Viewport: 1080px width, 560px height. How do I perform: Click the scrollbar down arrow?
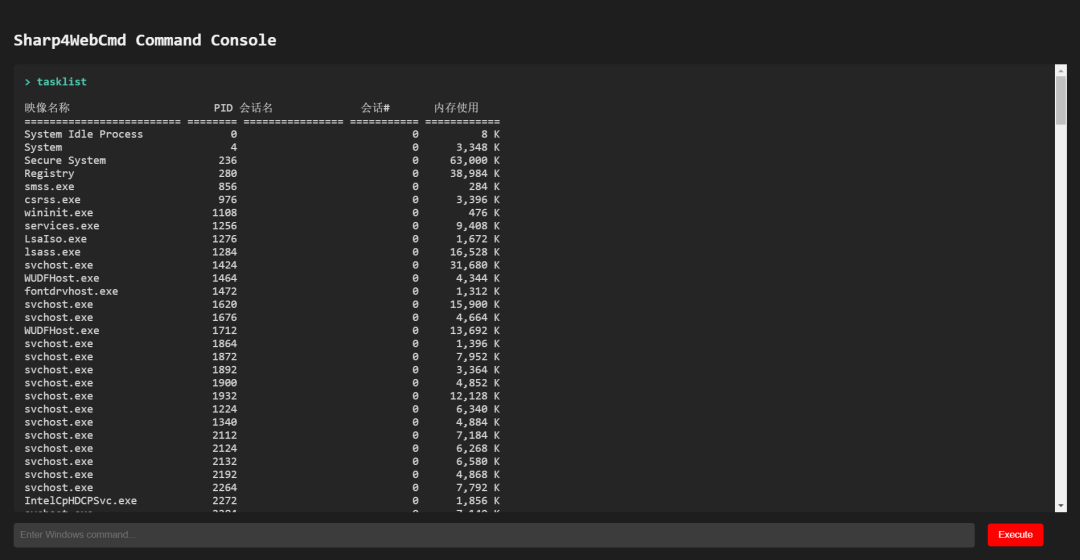pyautogui.click(x=1061, y=506)
